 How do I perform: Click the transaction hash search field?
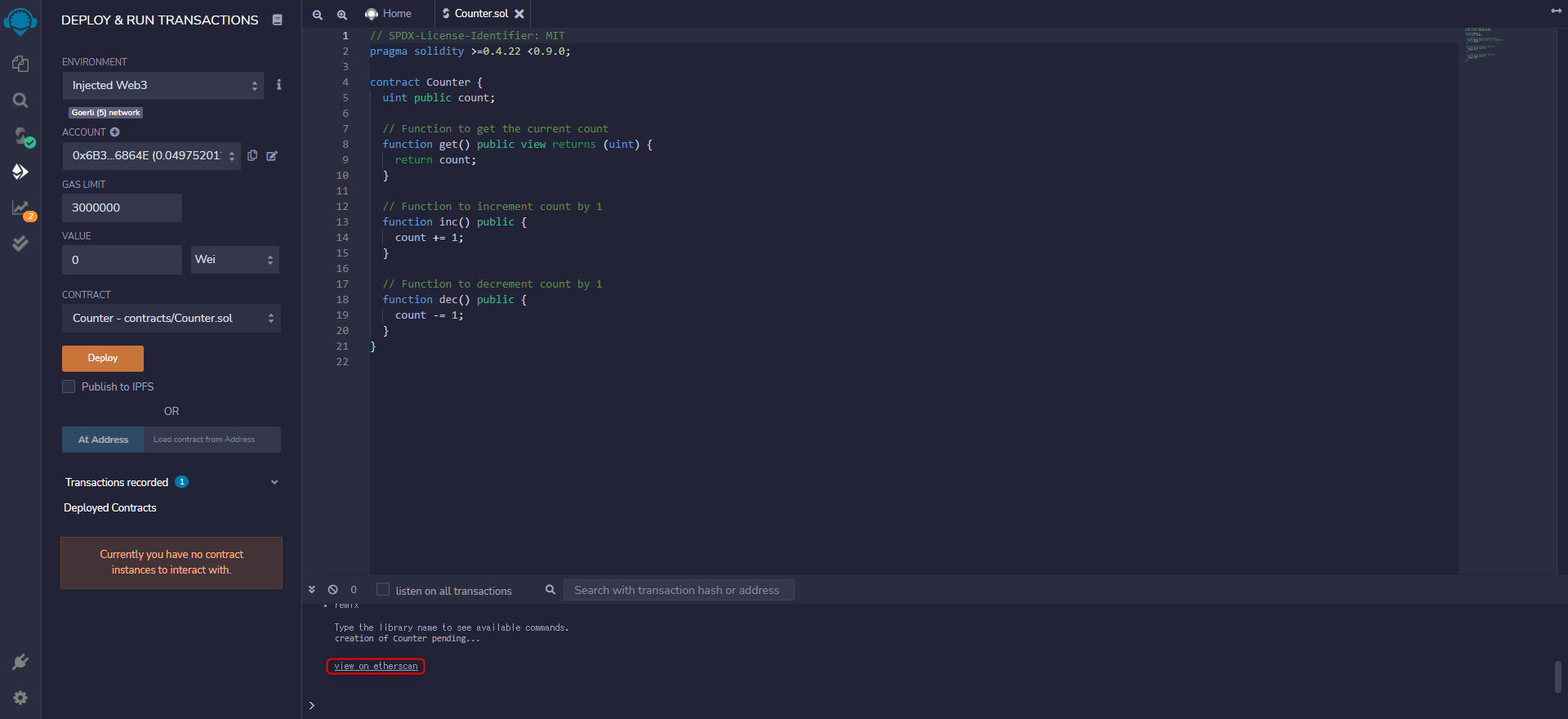(x=678, y=590)
